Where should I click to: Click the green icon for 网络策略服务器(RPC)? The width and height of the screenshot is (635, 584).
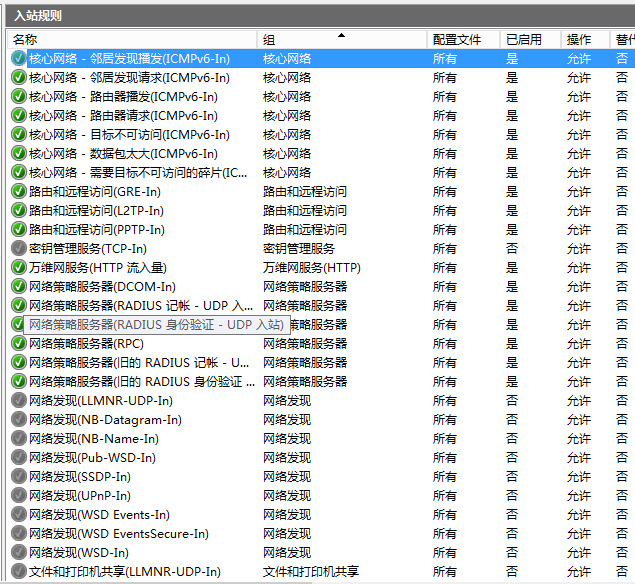(19, 343)
